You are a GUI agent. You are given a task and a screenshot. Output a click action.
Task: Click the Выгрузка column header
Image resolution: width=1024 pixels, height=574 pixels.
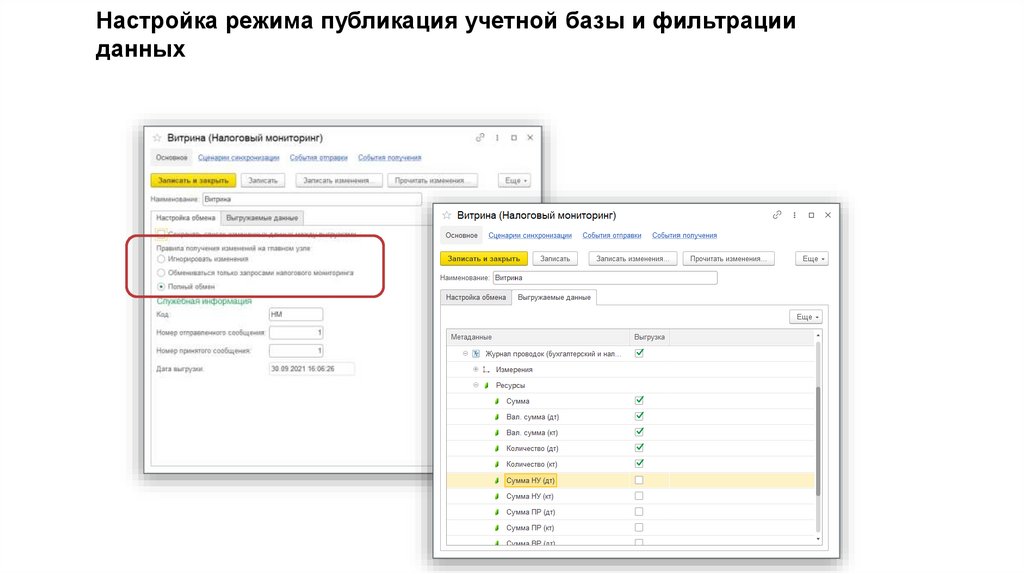point(649,337)
